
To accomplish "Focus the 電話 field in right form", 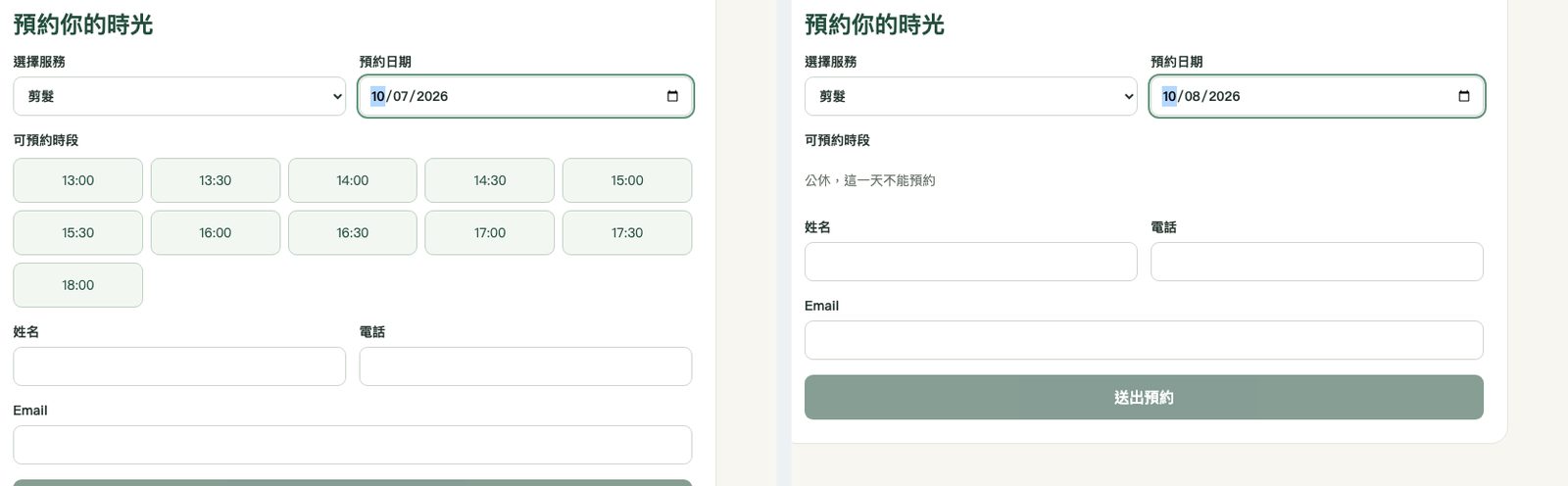I will pos(1317,262).
